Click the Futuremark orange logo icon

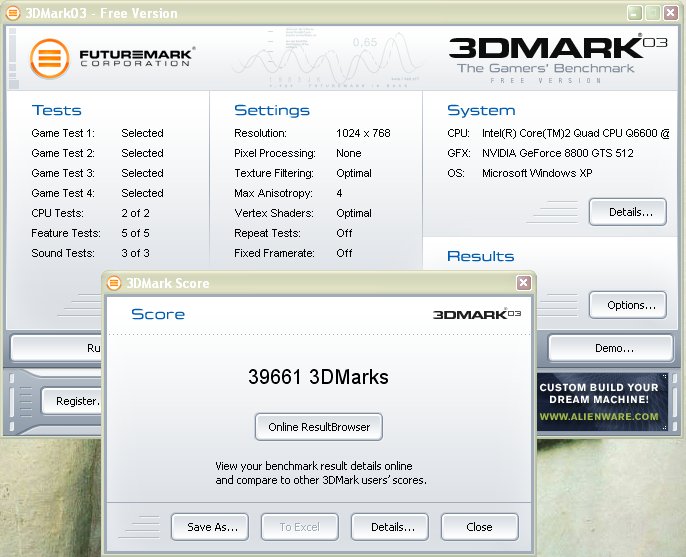[50, 59]
